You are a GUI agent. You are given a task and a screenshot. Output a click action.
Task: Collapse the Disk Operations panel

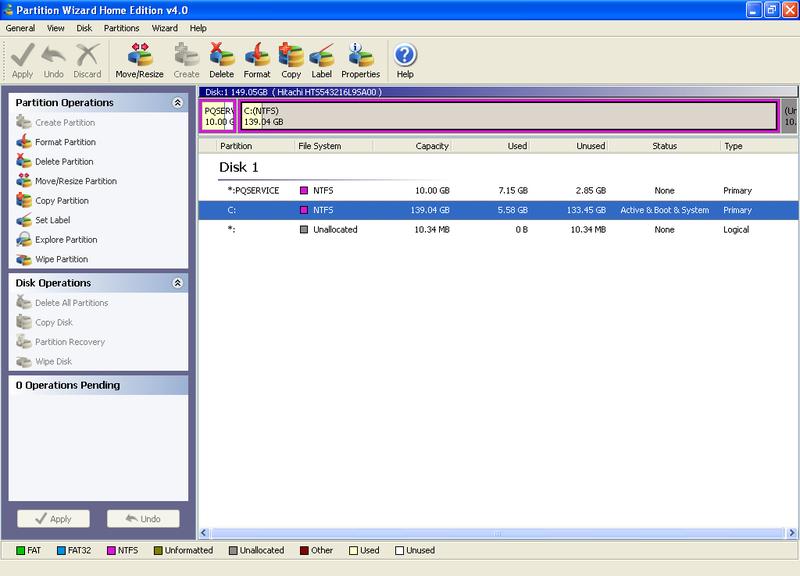pyautogui.click(x=178, y=283)
